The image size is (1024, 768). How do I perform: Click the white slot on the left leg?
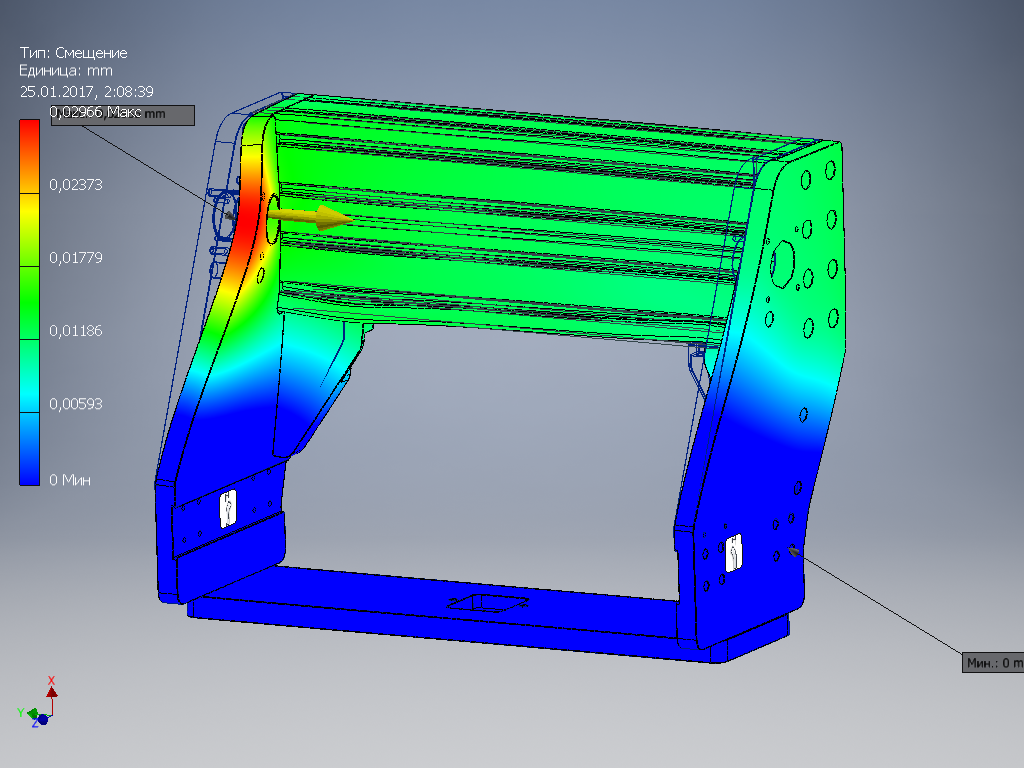[228, 509]
